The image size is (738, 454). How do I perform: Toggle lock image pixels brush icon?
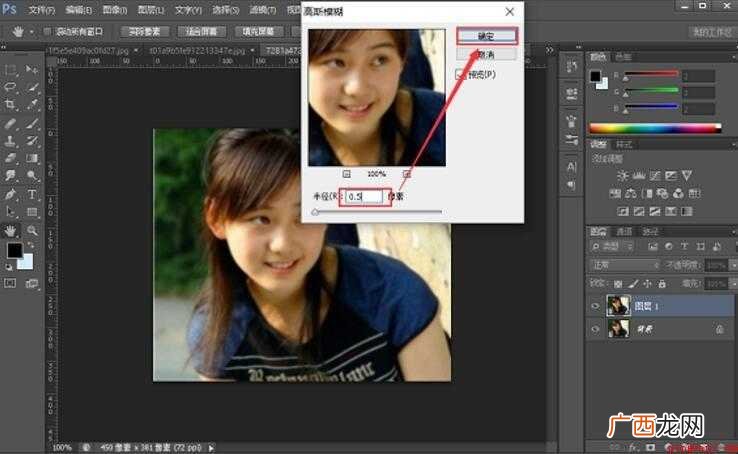click(x=634, y=284)
